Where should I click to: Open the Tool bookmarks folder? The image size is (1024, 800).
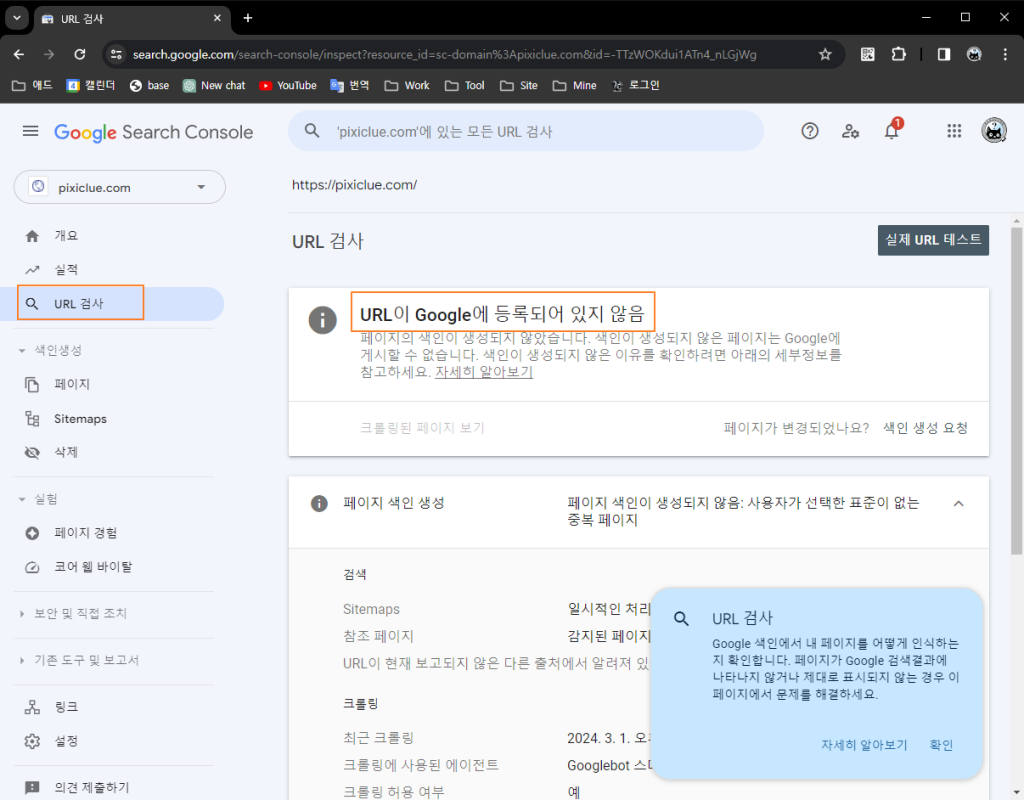(x=465, y=86)
